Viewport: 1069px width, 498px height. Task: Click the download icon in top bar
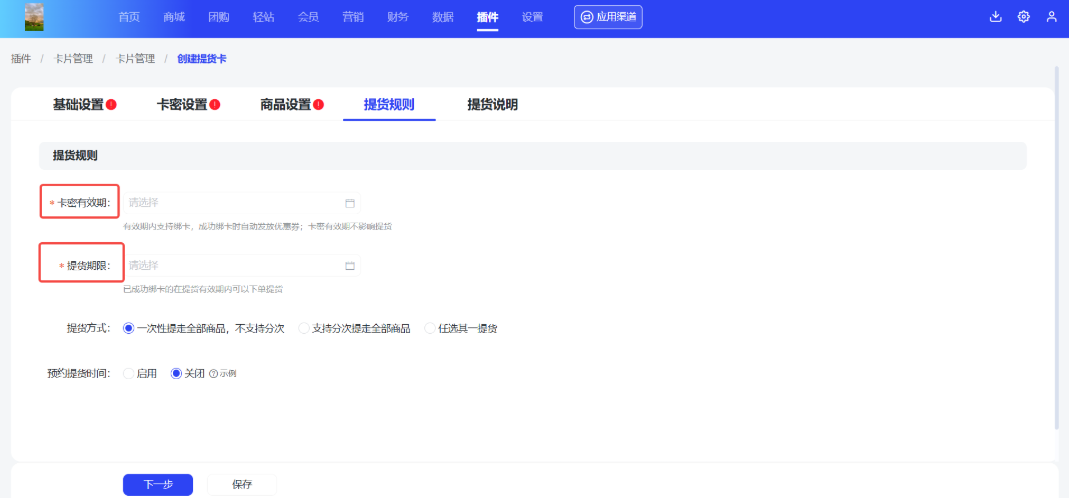point(995,17)
